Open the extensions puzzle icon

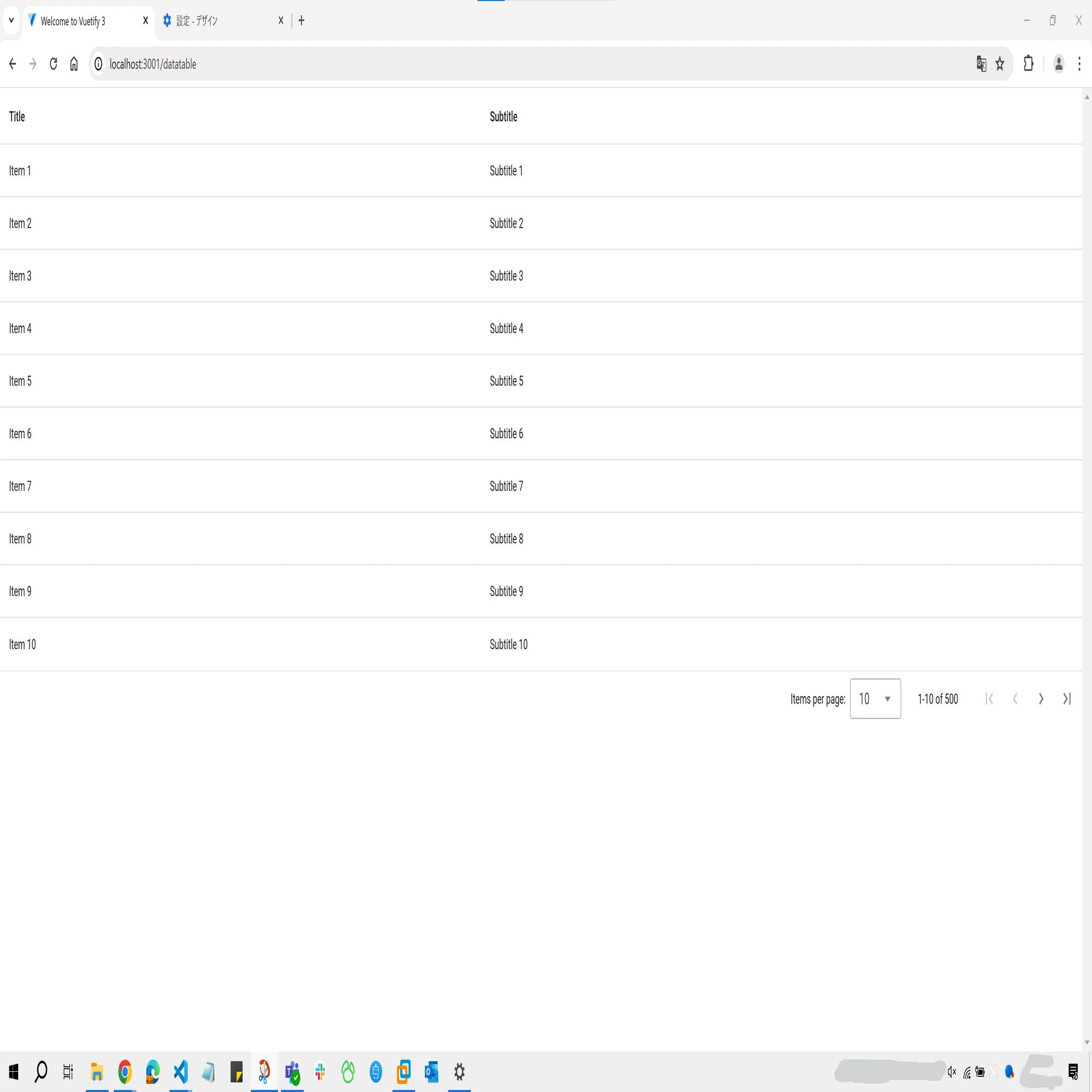(x=1029, y=64)
